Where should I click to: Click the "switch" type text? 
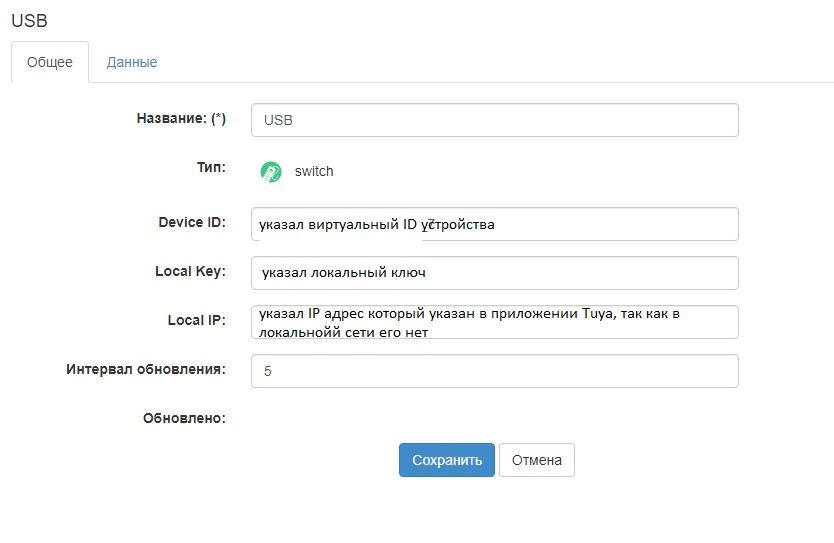point(314,172)
